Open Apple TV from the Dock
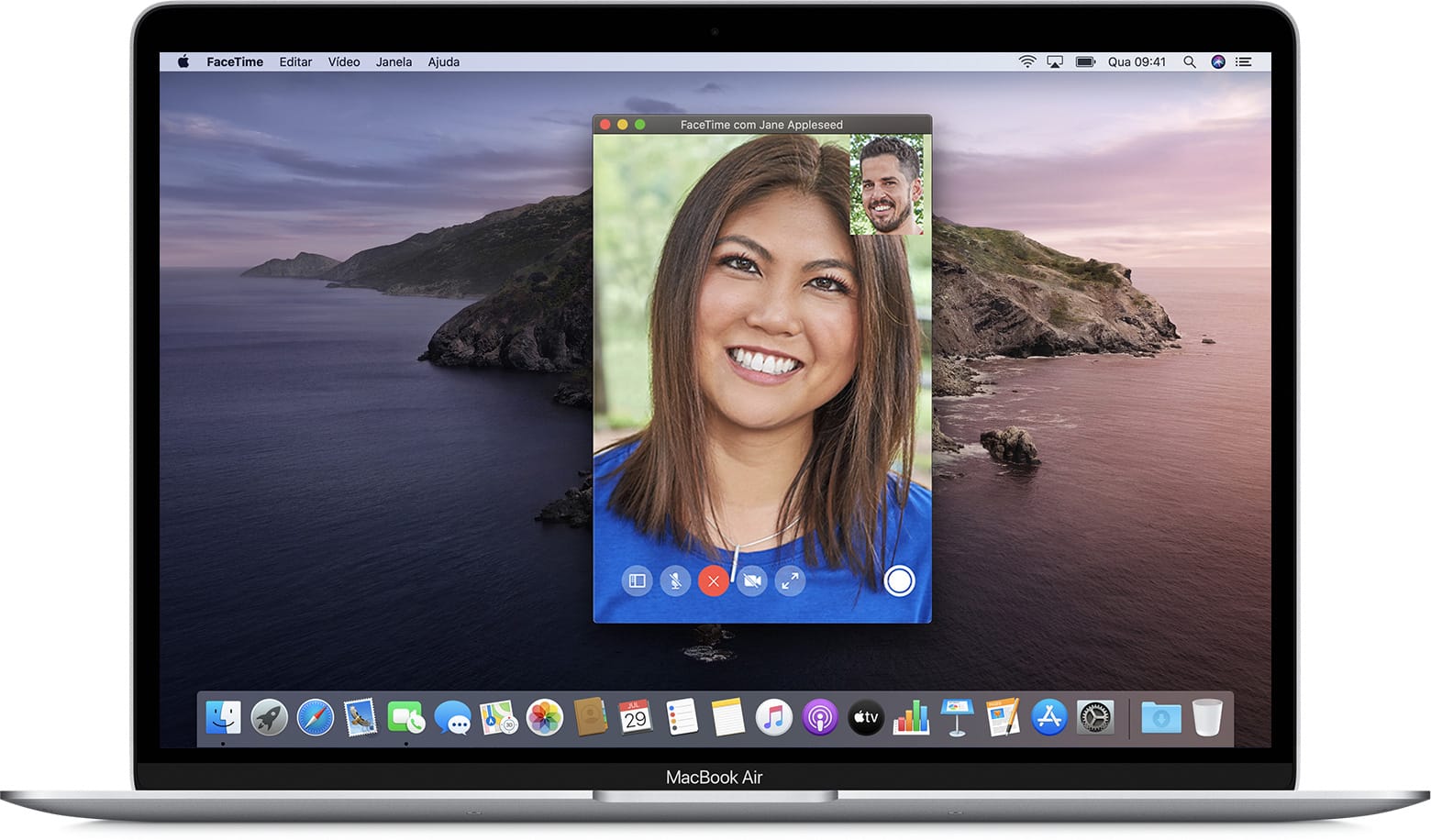Image resolution: width=1431 pixels, height=840 pixels. 865,717
